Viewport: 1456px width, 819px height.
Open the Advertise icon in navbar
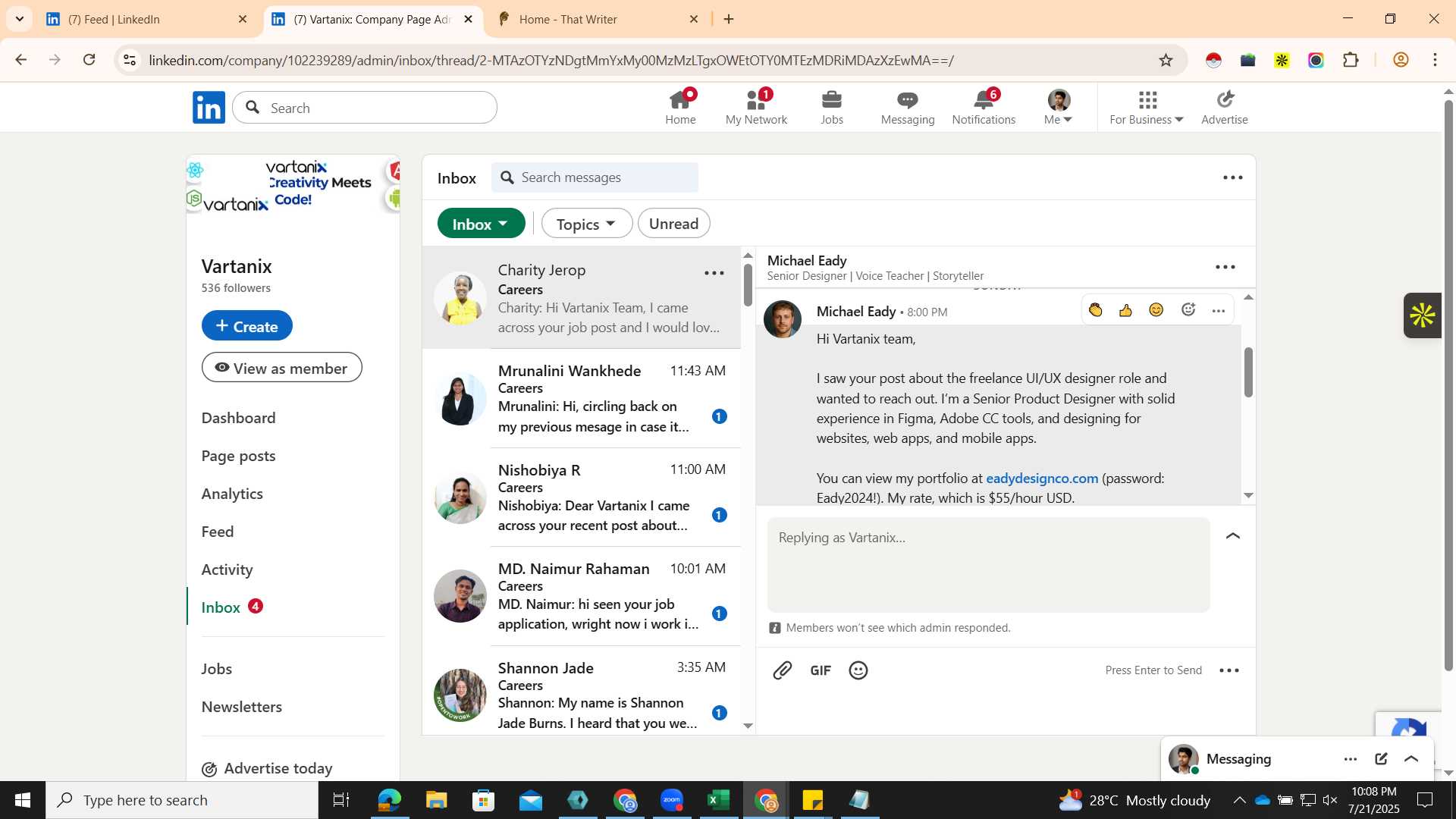[1225, 108]
